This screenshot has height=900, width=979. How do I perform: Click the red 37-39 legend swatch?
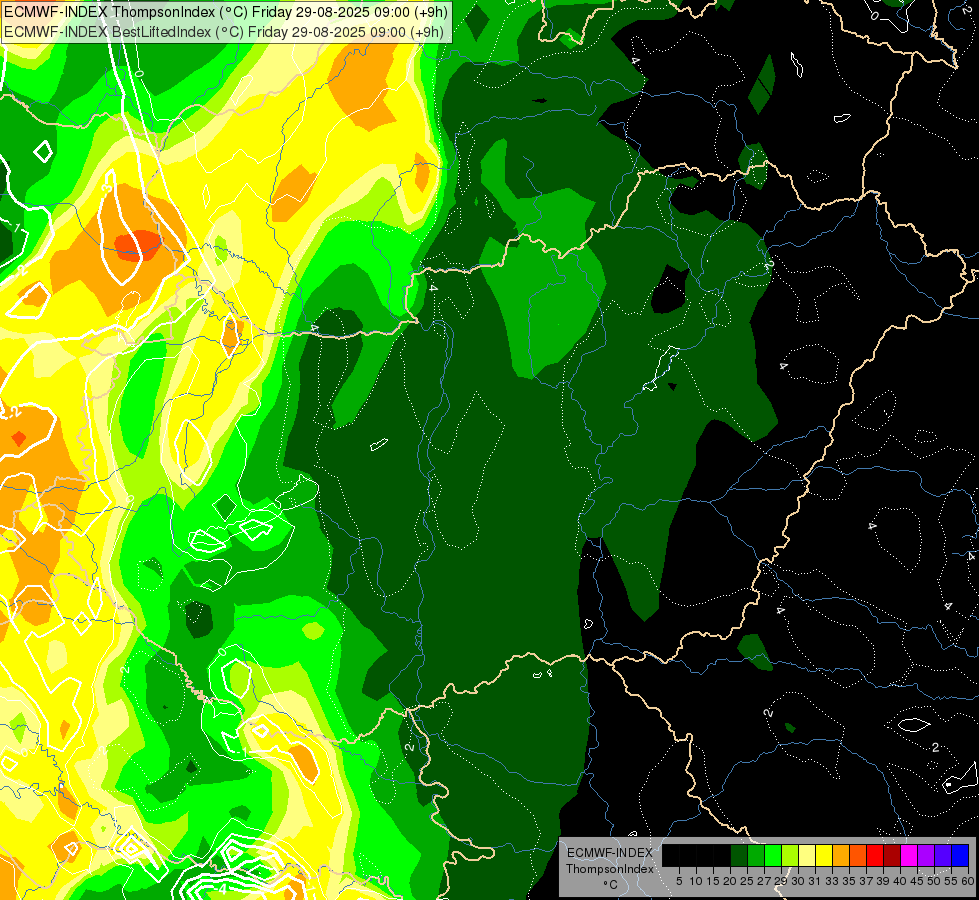tap(875, 856)
